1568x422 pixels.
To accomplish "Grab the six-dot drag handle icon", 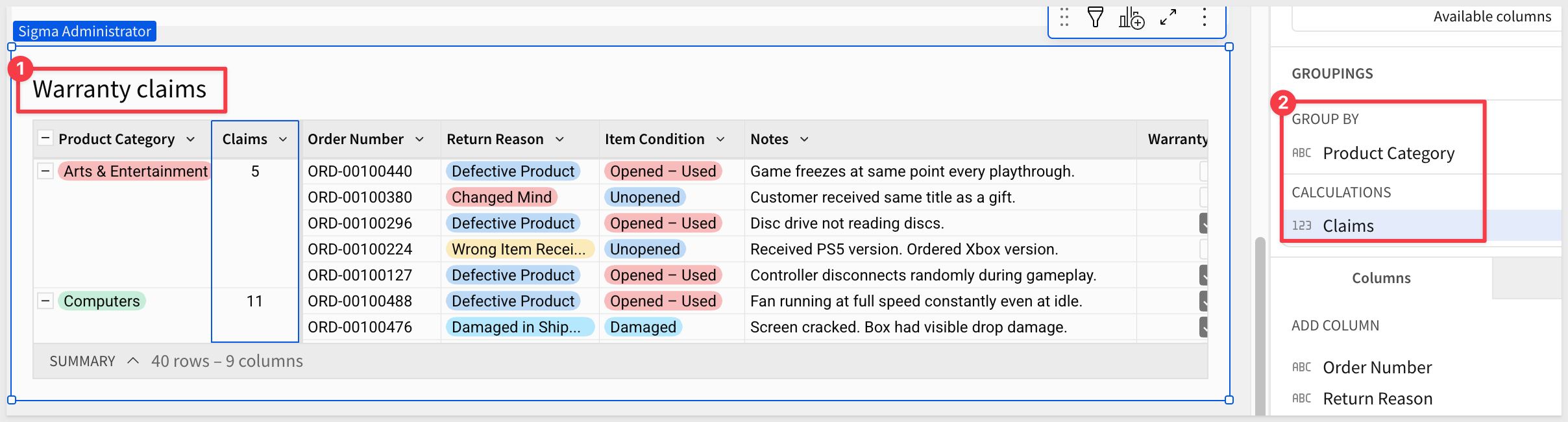I will 1064,18.
